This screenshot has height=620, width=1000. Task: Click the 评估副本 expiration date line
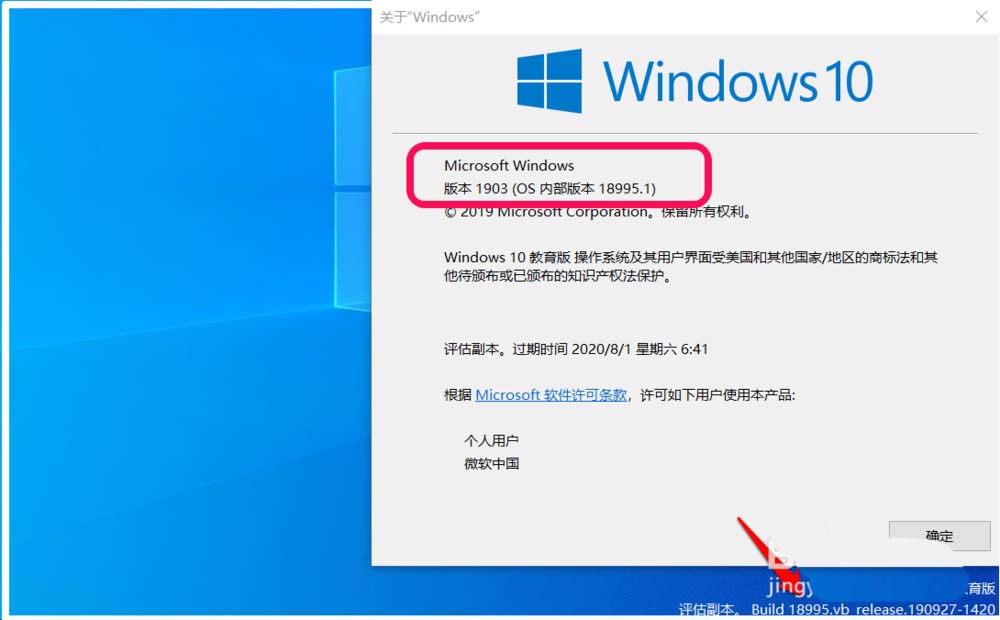(x=576, y=349)
